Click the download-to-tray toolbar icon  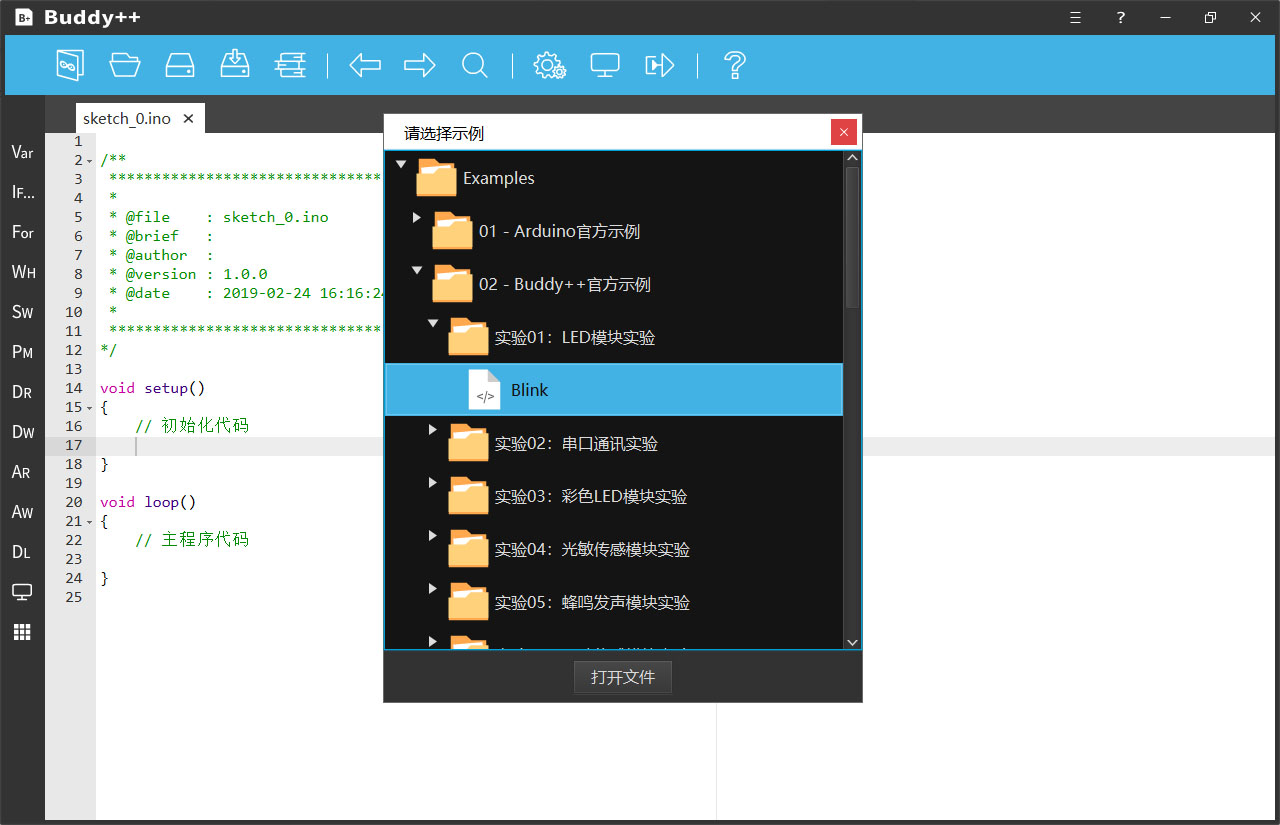point(234,64)
